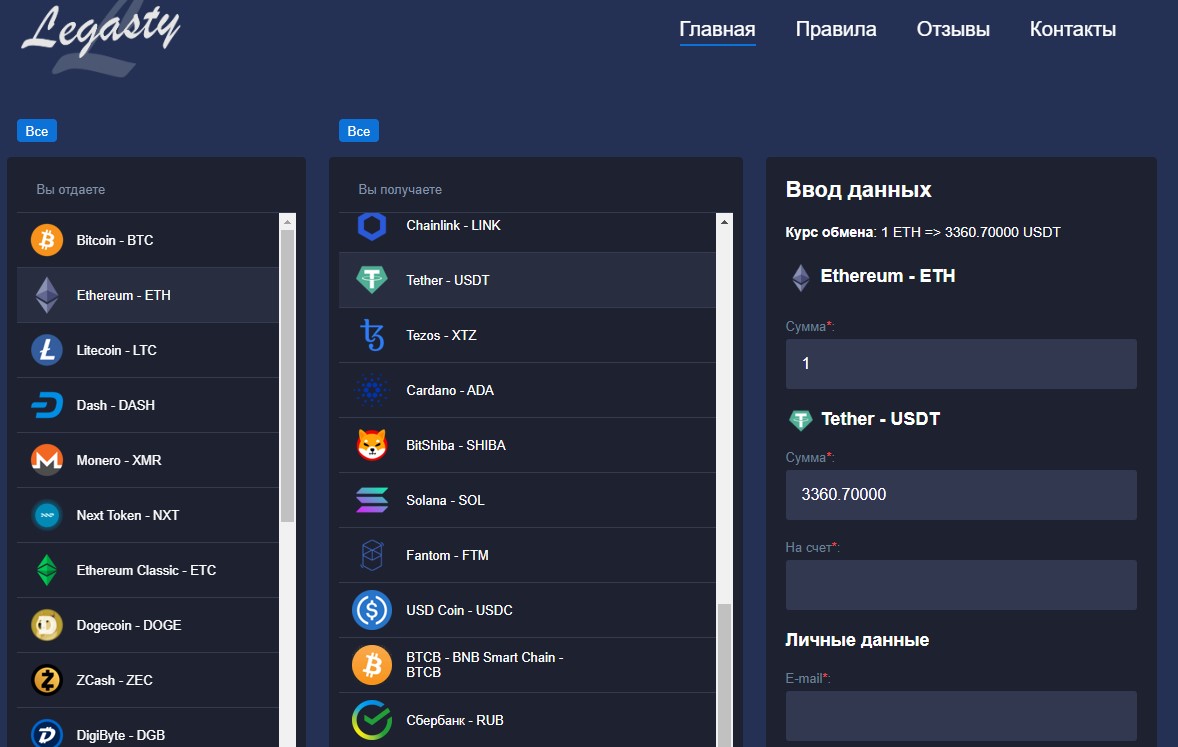This screenshot has height=747, width=1178.
Task: Select Dogecoin - DOGE row
Action: [148, 625]
